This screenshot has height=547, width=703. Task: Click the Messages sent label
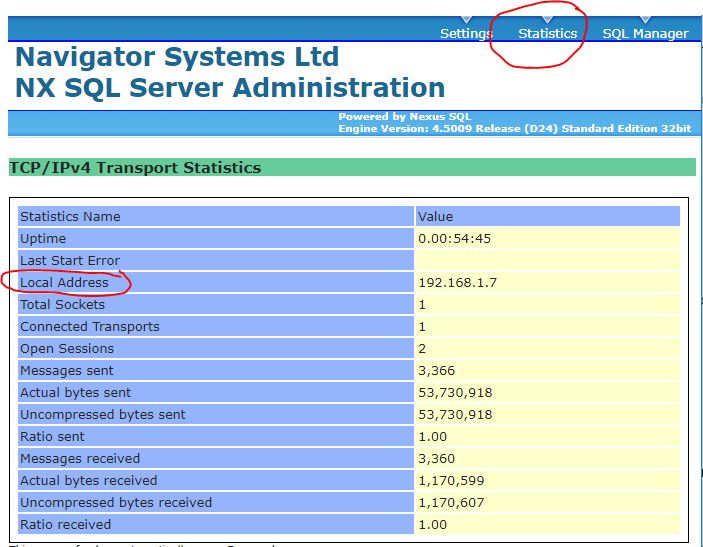click(67, 370)
